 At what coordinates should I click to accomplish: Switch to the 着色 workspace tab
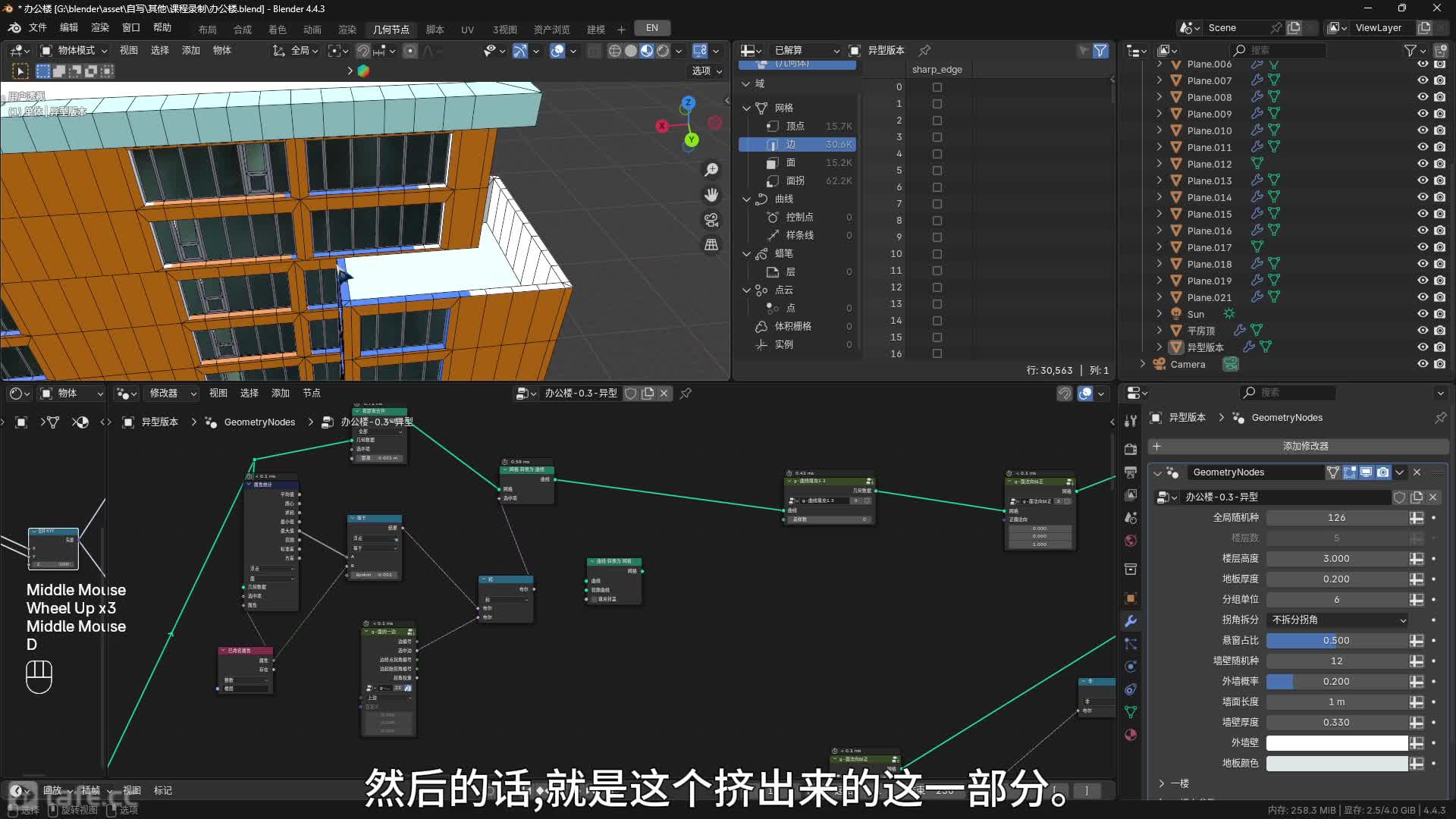click(278, 30)
